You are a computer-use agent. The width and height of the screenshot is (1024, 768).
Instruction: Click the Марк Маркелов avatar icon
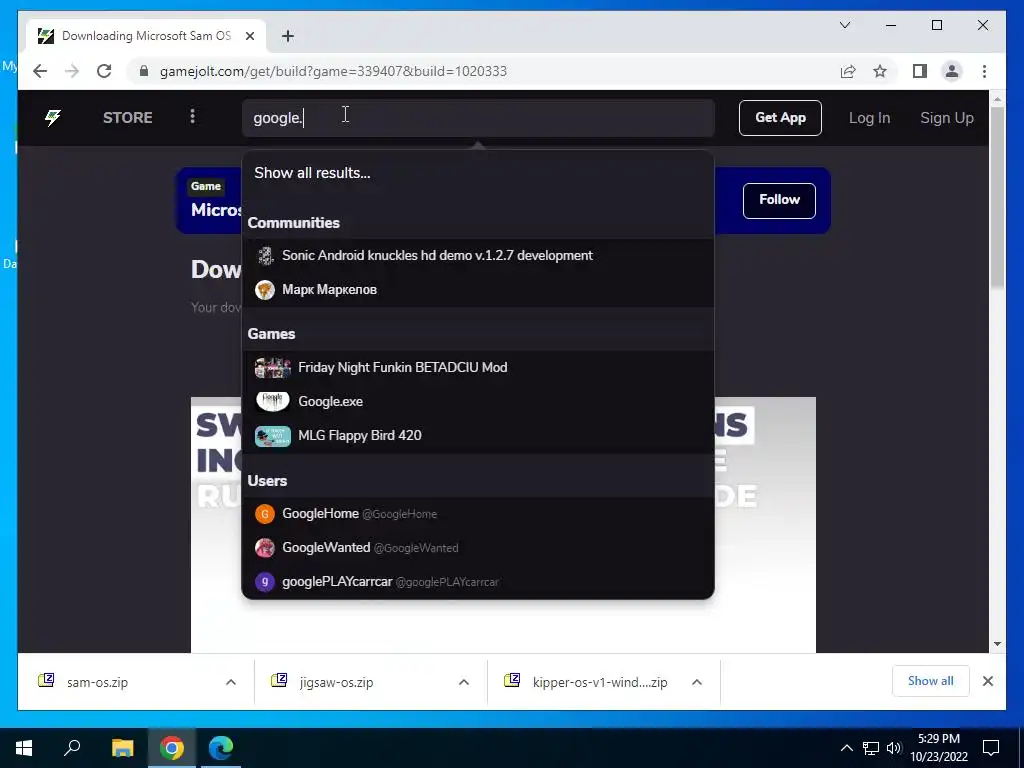[264, 289]
